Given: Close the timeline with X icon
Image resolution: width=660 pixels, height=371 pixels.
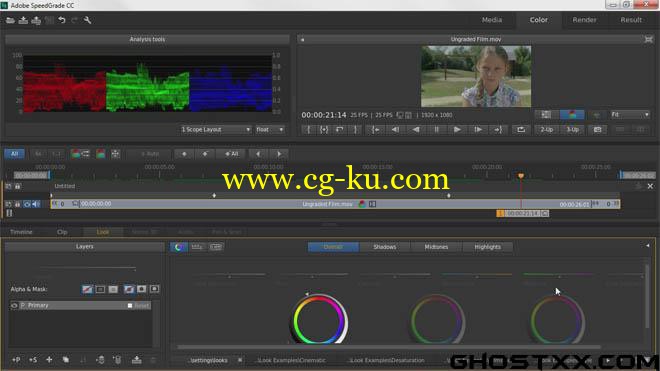Looking at the screenshot, I should [x=650, y=186].
